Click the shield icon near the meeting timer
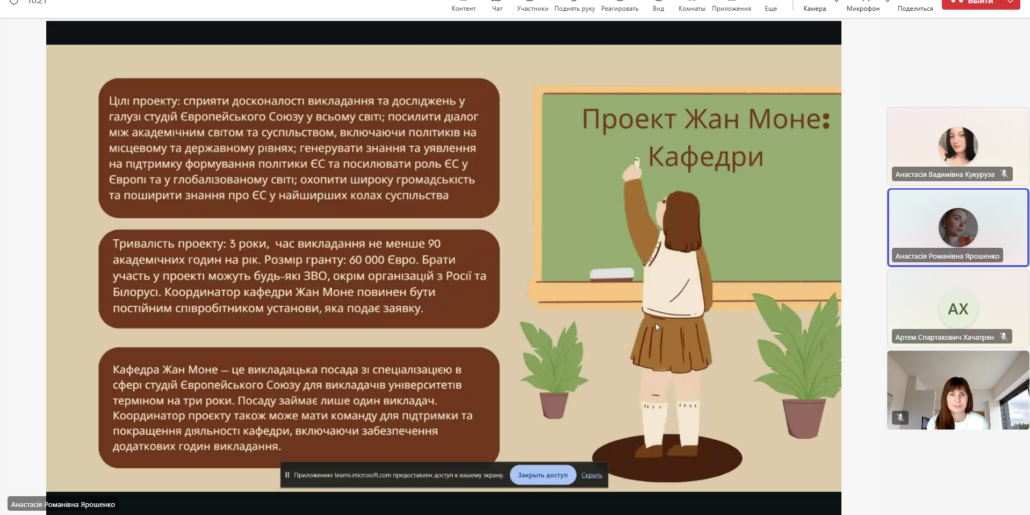Viewport: 1030px width, 515px height. (x=14, y=3)
